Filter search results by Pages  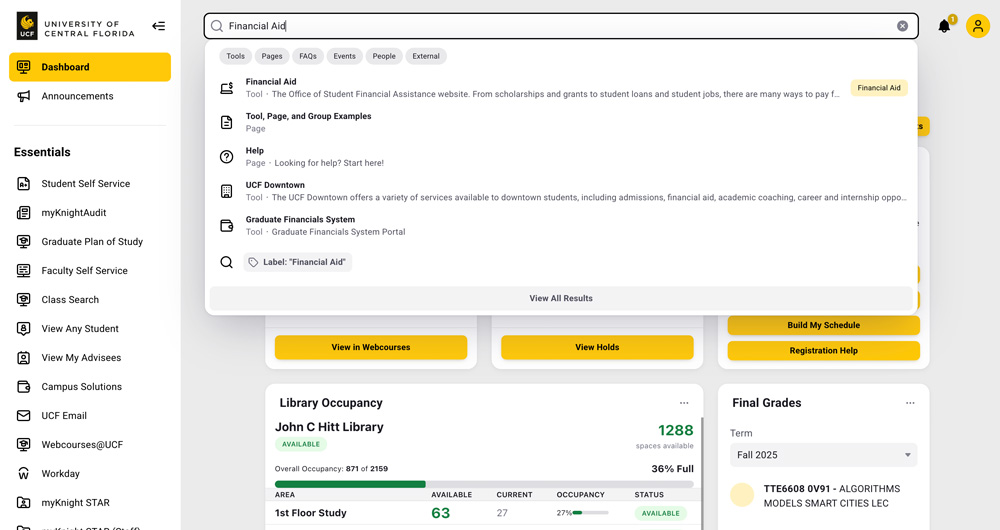click(272, 56)
